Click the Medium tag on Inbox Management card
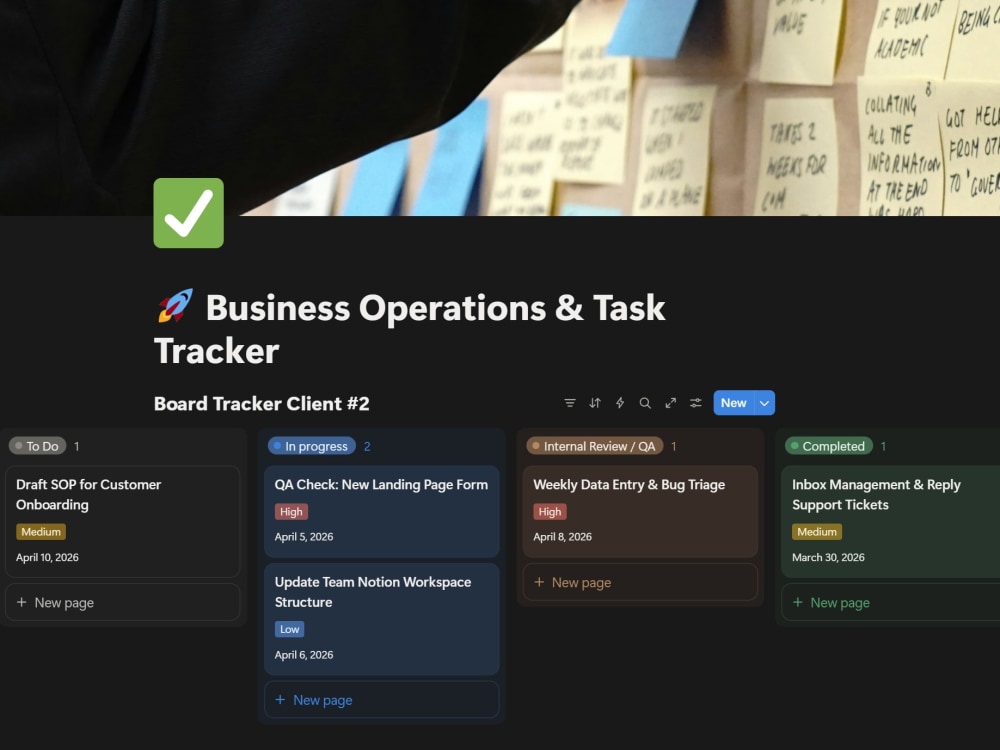This screenshot has height=750, width=1000. click(x=817, y=532)
